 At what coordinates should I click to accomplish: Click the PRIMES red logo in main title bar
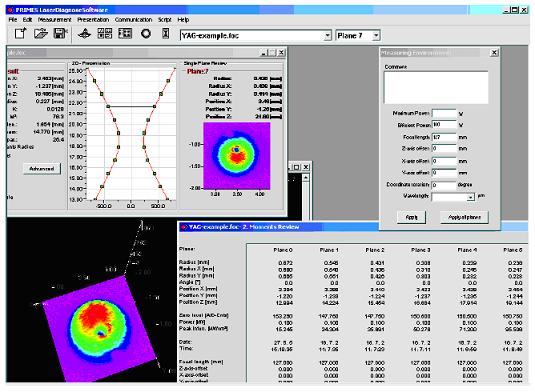[11, 10]
